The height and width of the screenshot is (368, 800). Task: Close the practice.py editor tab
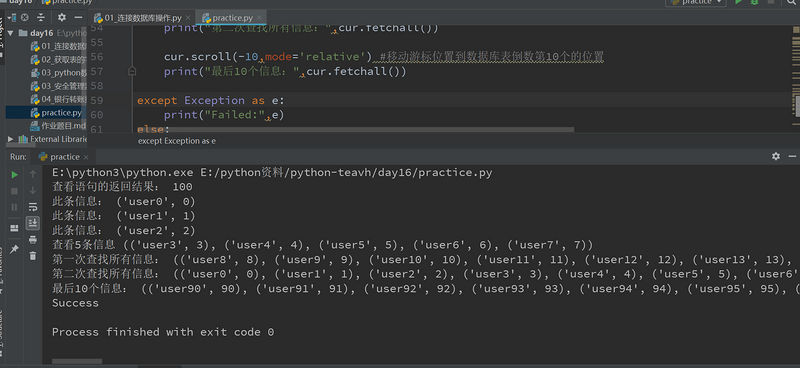(x=259, y=18)
